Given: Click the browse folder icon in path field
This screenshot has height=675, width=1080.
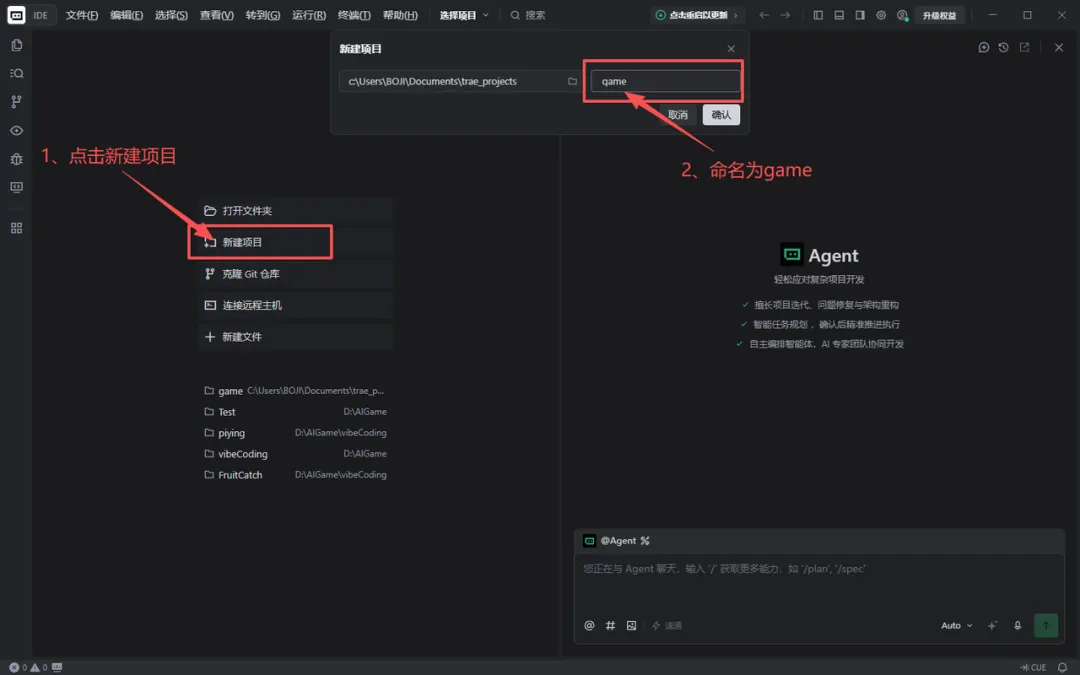Looking at the screenshot, I should [x=572, y=81].
